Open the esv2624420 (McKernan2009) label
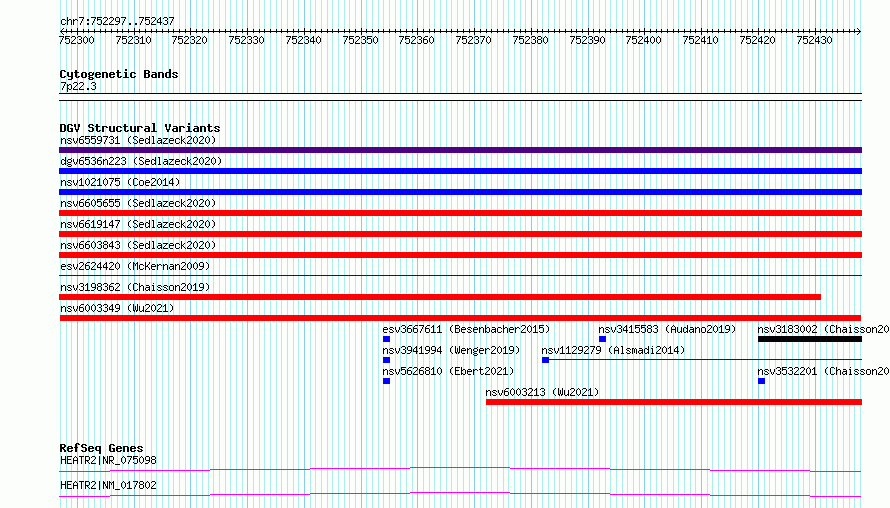This screenshot has width=890, height=508. [135, 266]
